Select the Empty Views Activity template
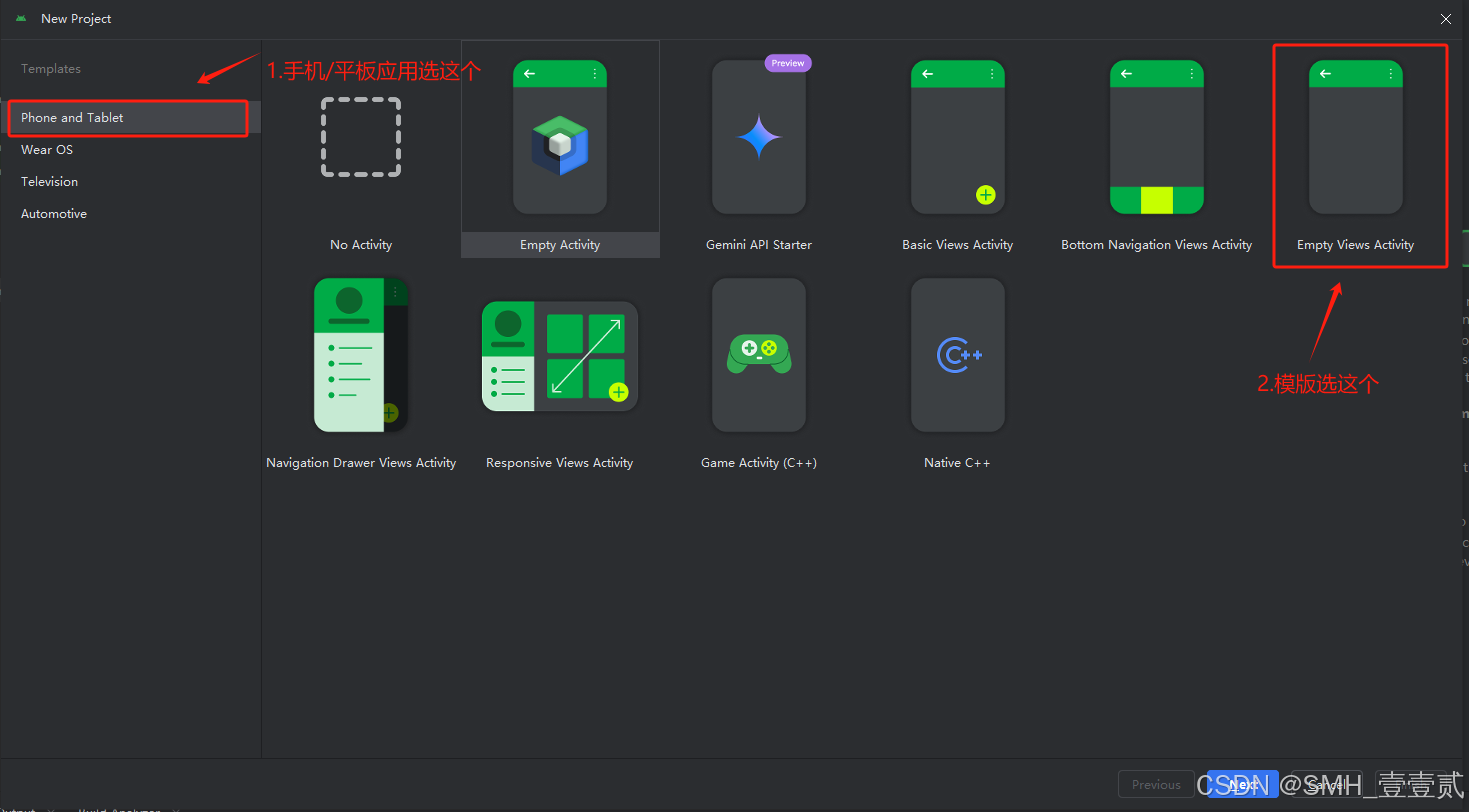This screenshot has height=812, width=1469. tap(1356, 150)
